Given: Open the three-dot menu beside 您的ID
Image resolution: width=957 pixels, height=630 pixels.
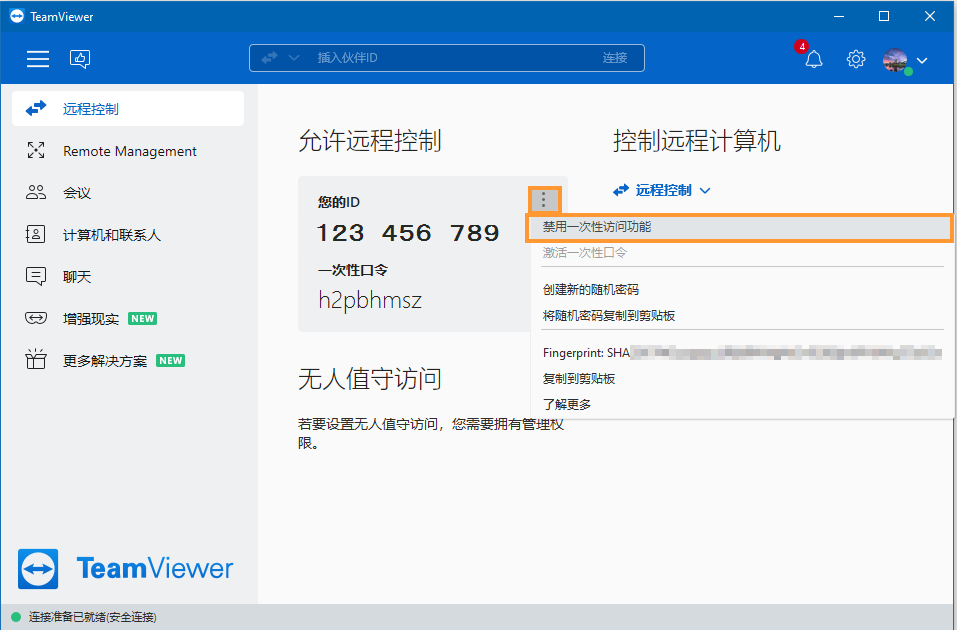Looking at the screenshot, I should coord(543,199).
